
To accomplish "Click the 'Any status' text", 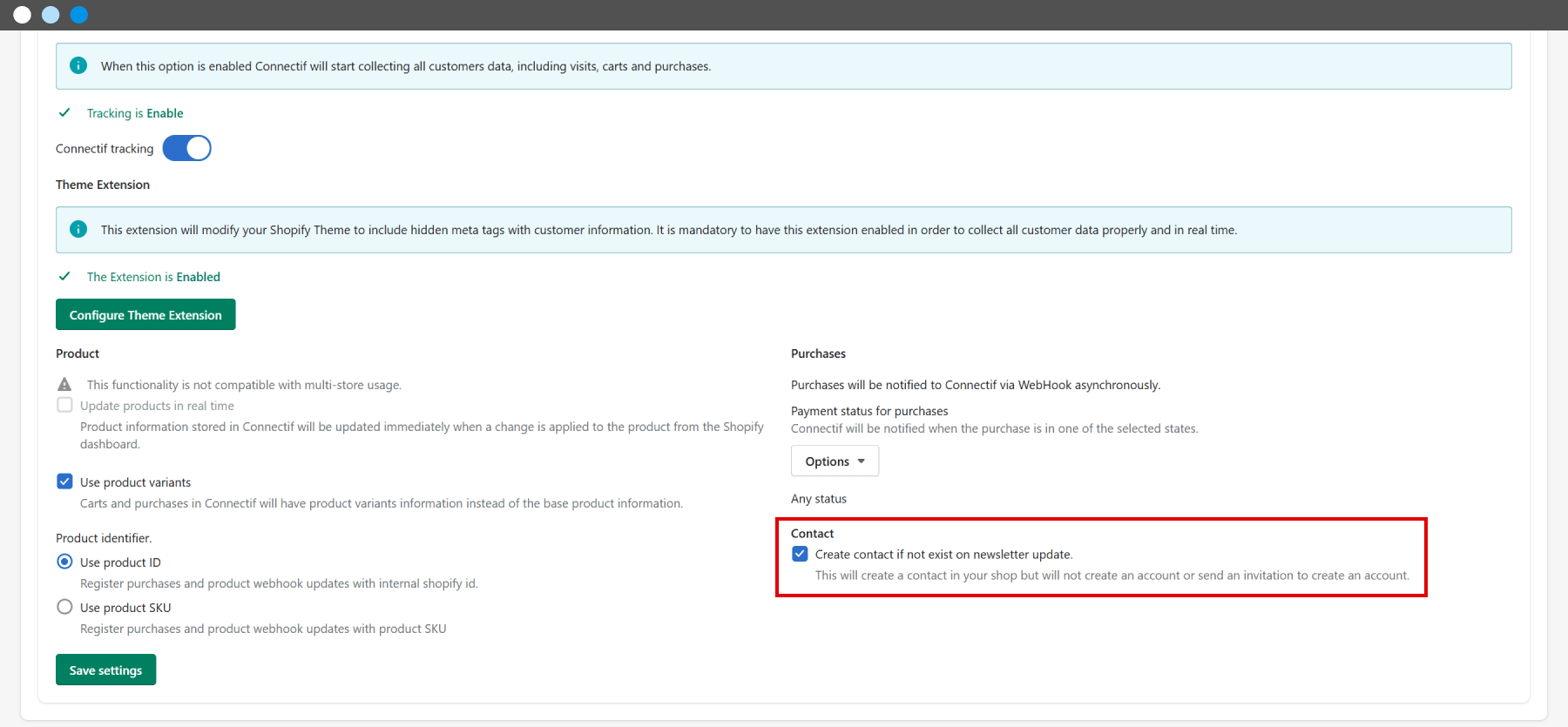I will [x=819, y=499].
